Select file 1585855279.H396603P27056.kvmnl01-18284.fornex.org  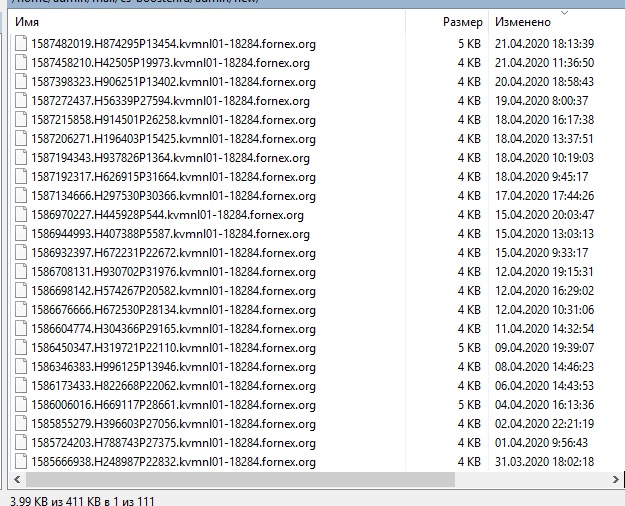tap(173, 424)
